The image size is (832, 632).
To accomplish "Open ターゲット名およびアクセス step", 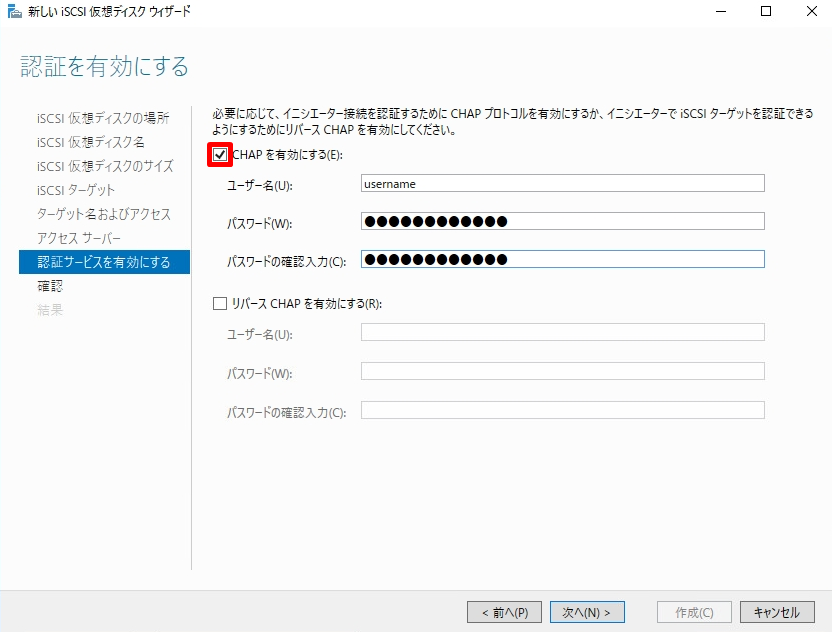I will (x=104, y=214).
